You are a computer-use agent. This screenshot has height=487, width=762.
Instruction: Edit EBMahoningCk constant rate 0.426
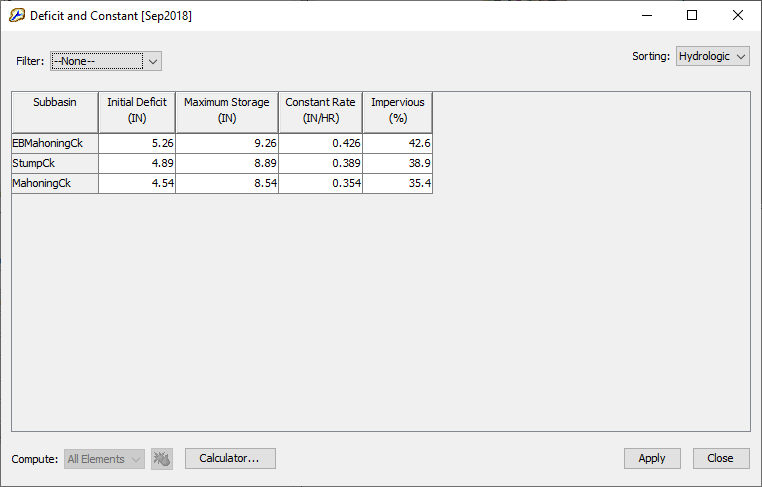point(321,143)
